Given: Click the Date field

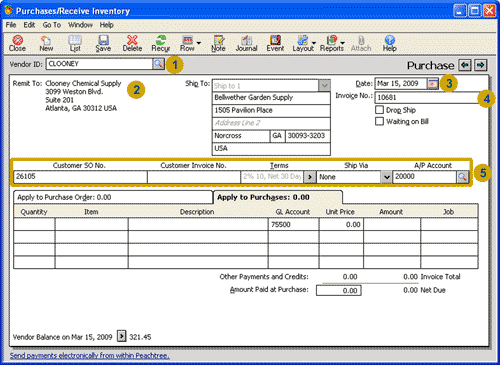Looking at the screenshot, I should click(x=401, y=83).
